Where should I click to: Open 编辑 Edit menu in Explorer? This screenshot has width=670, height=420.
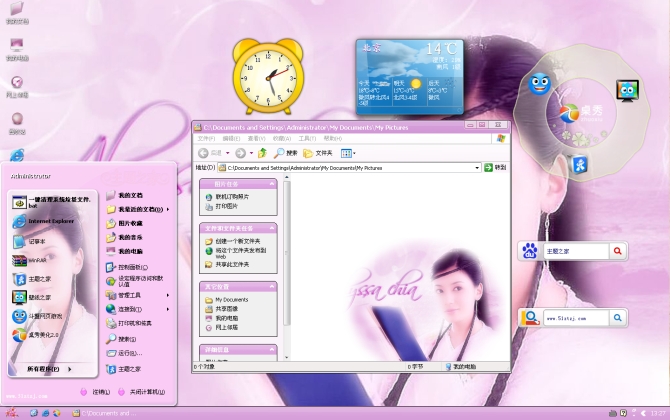click(231, 138)
